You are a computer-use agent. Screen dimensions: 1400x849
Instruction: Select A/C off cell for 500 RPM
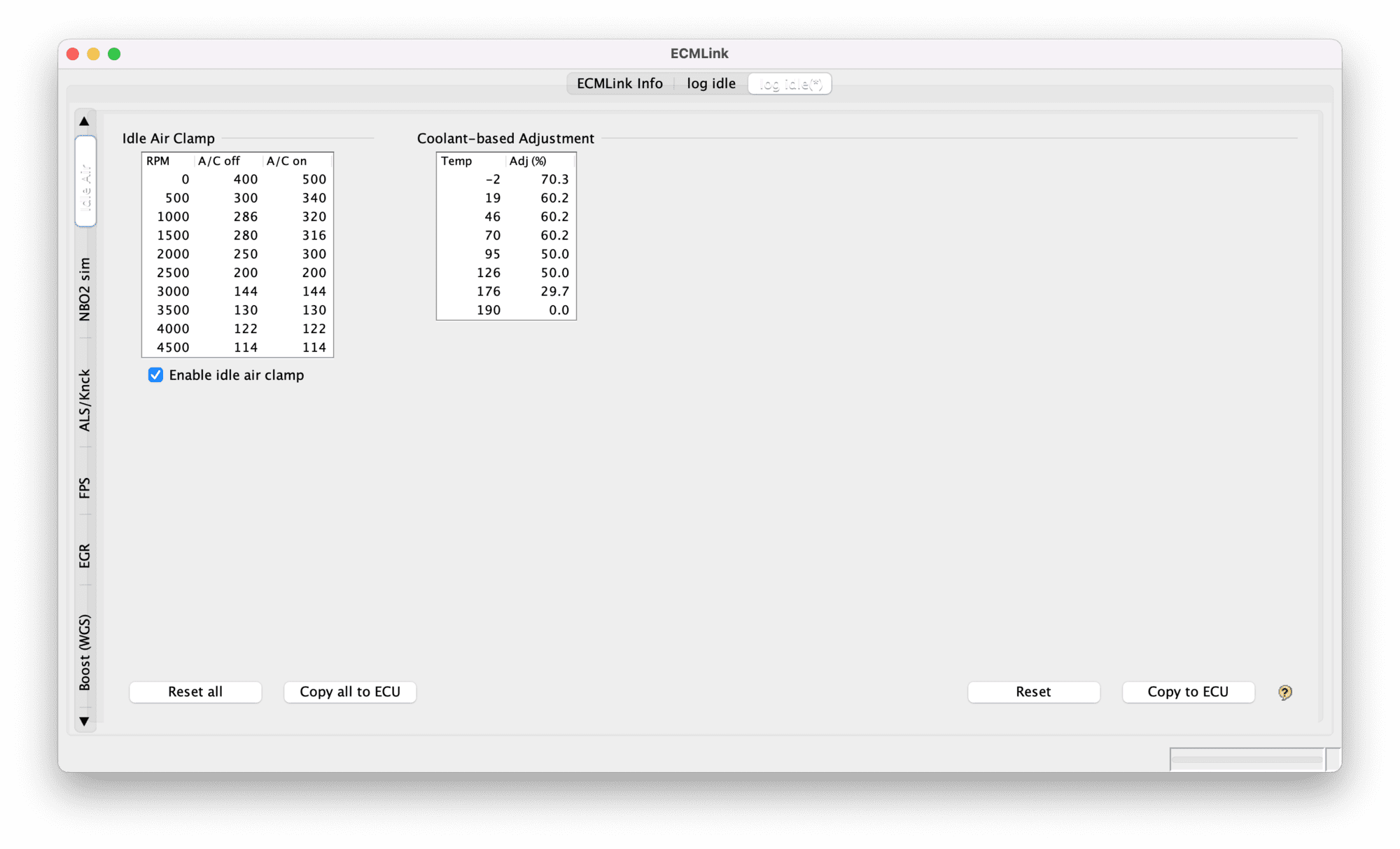pos(228,198)
